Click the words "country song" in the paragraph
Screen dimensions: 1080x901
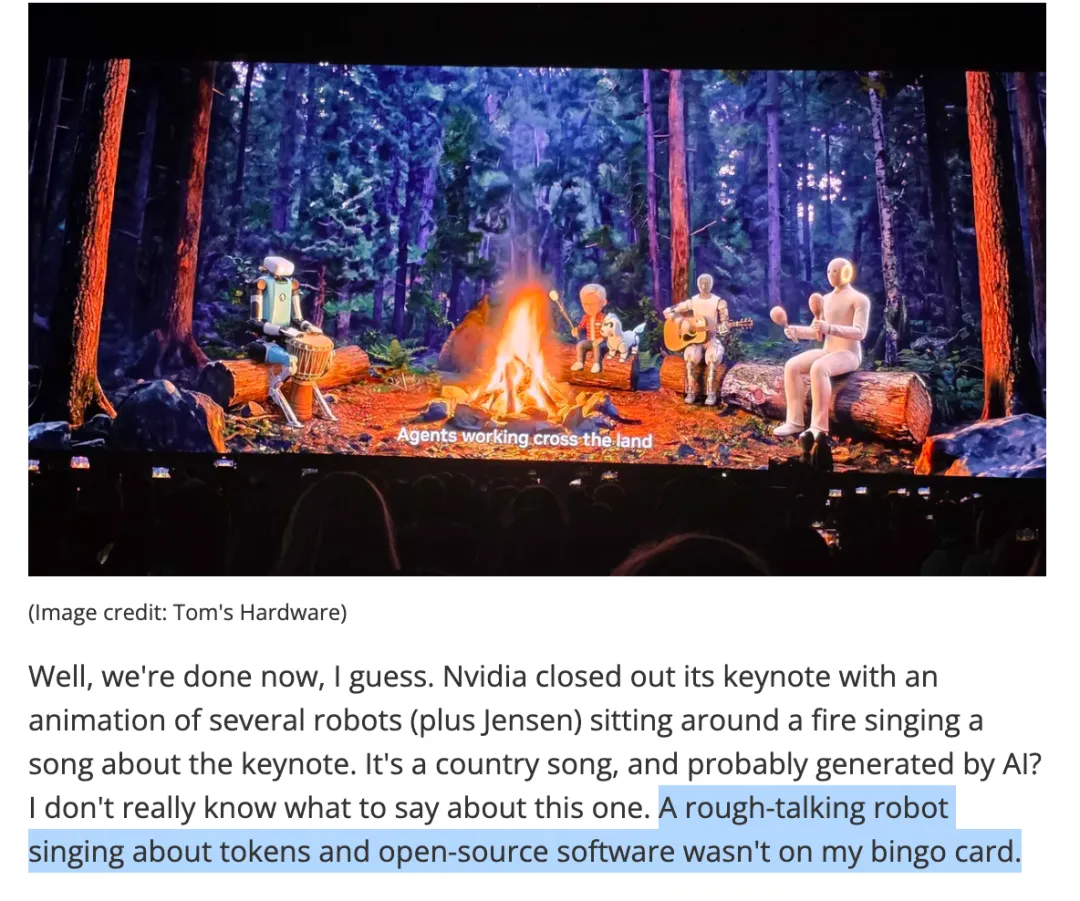525,765
